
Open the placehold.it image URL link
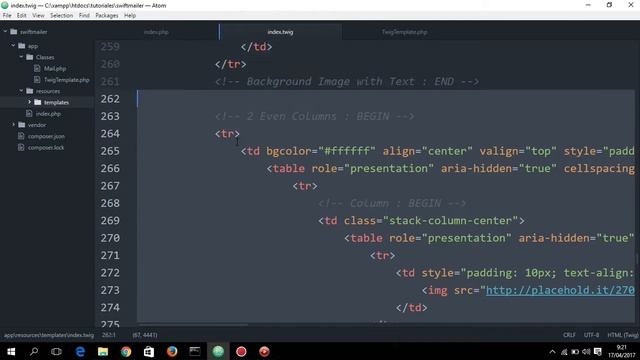pyautogui.click(x=560, y=290)
